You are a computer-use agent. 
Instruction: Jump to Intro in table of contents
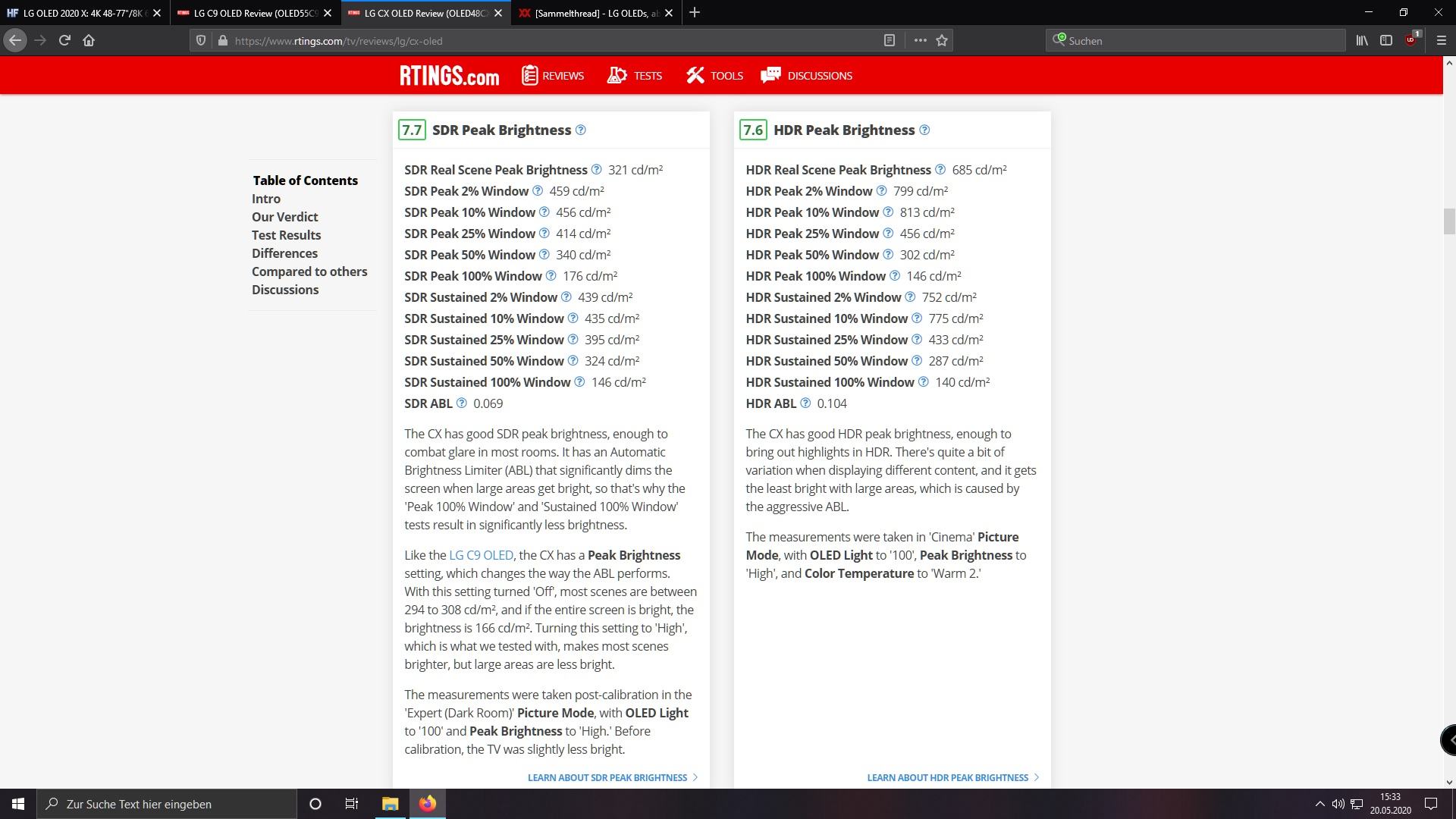click(x=266, y=199)
